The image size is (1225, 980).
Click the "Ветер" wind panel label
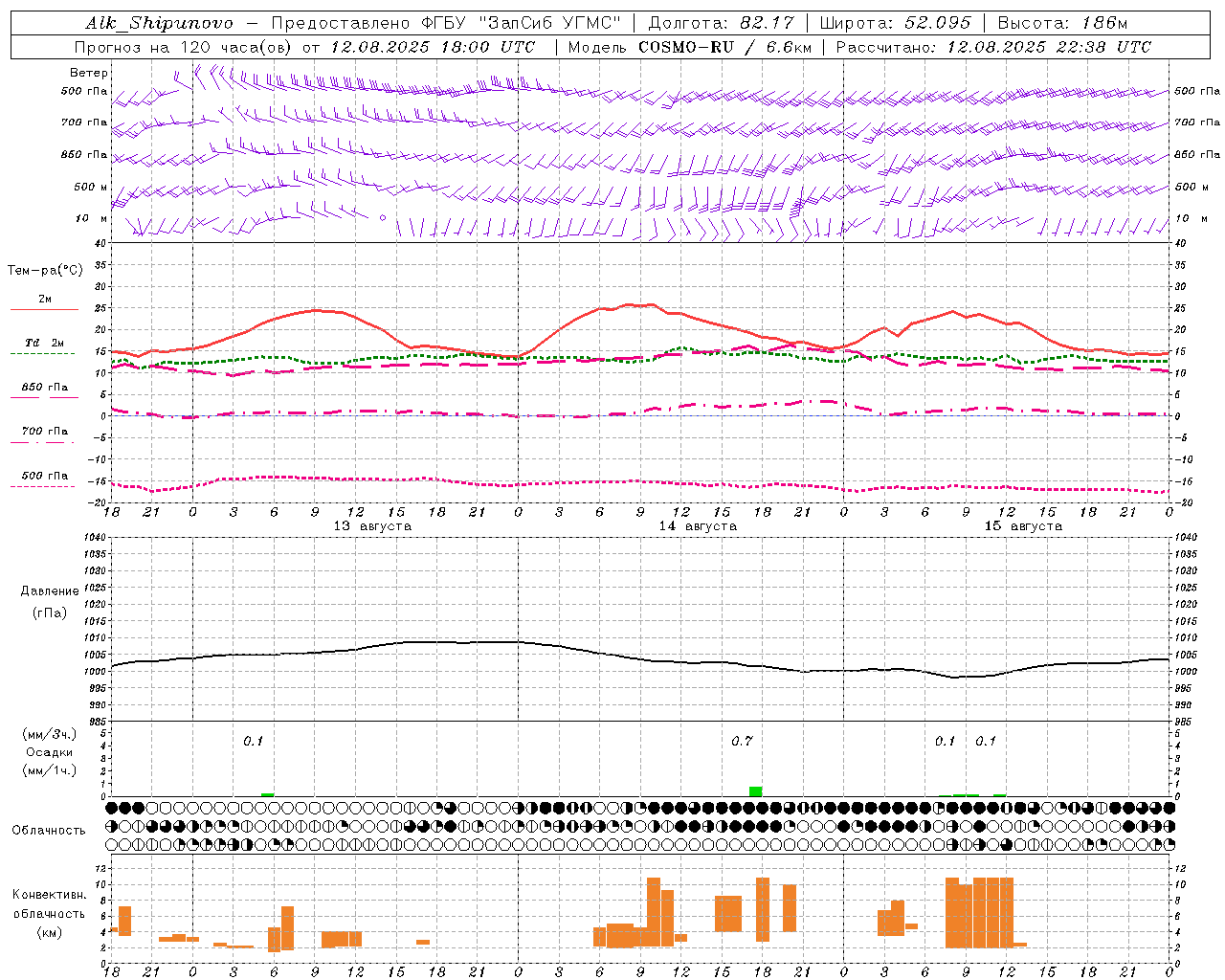[x=89, y=73]
